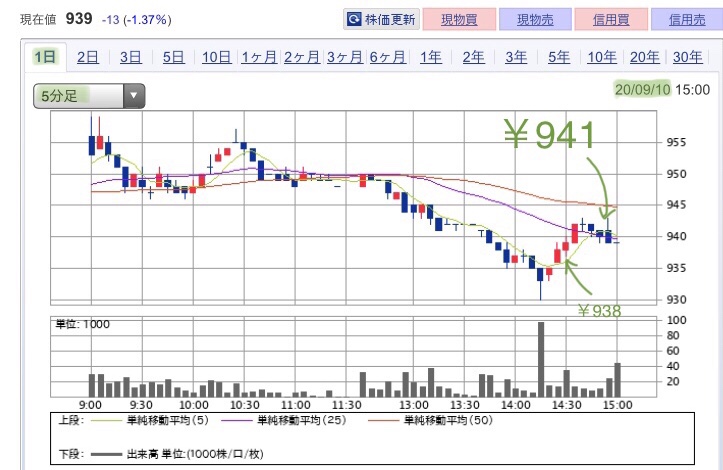
Task: Click the 955 price axis label
Action: point(676,143)
